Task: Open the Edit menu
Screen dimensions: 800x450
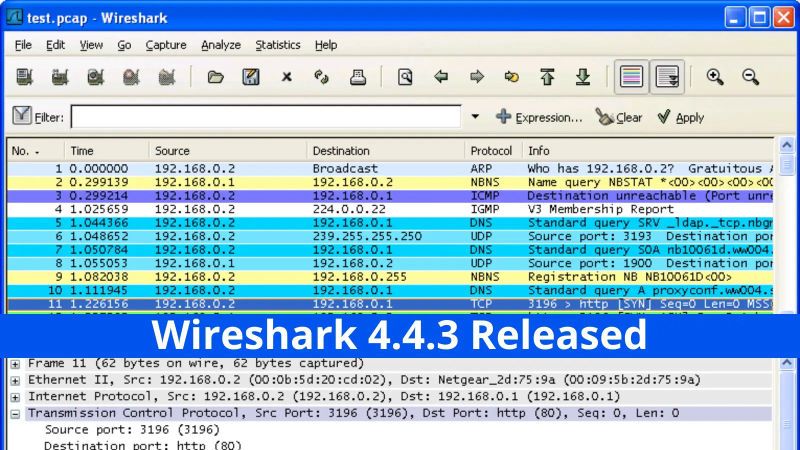Action: [x=55, y=45]
